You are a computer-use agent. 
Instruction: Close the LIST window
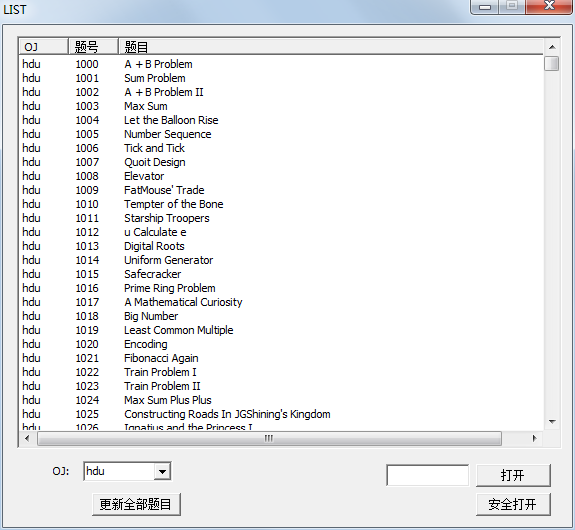coord(549,6)
